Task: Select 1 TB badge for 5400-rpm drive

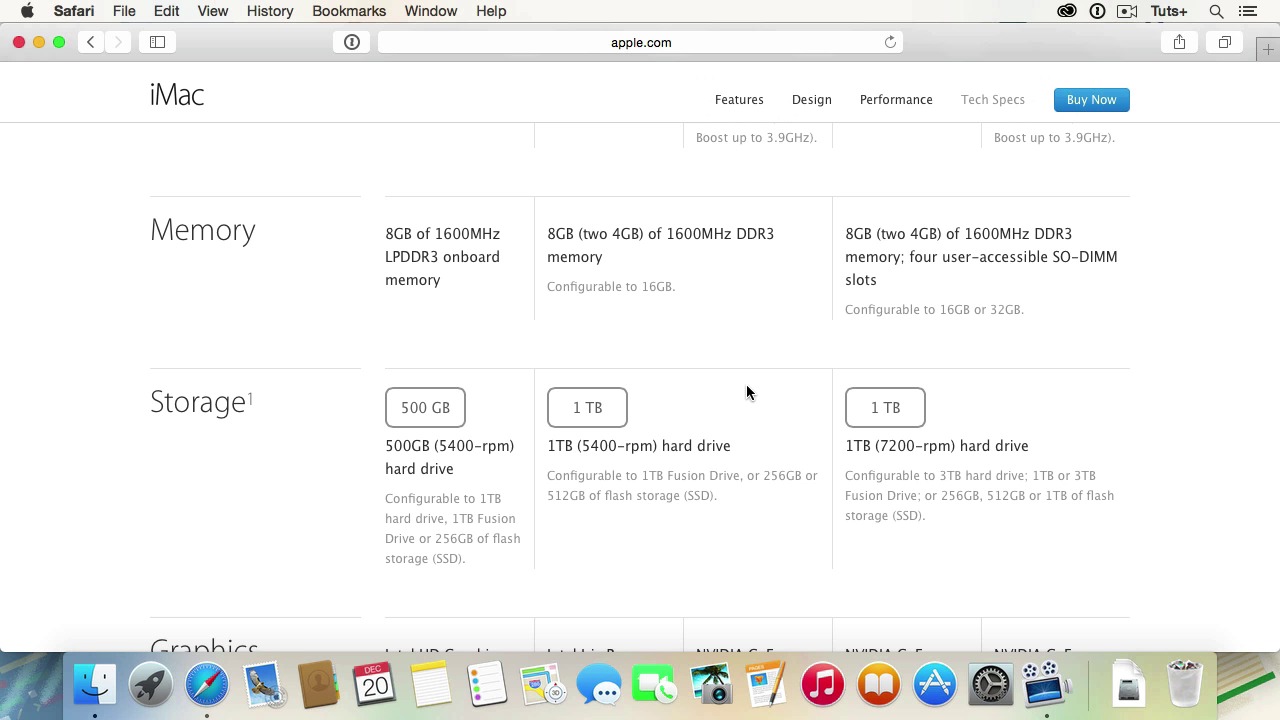Action: tap(587, 408)
